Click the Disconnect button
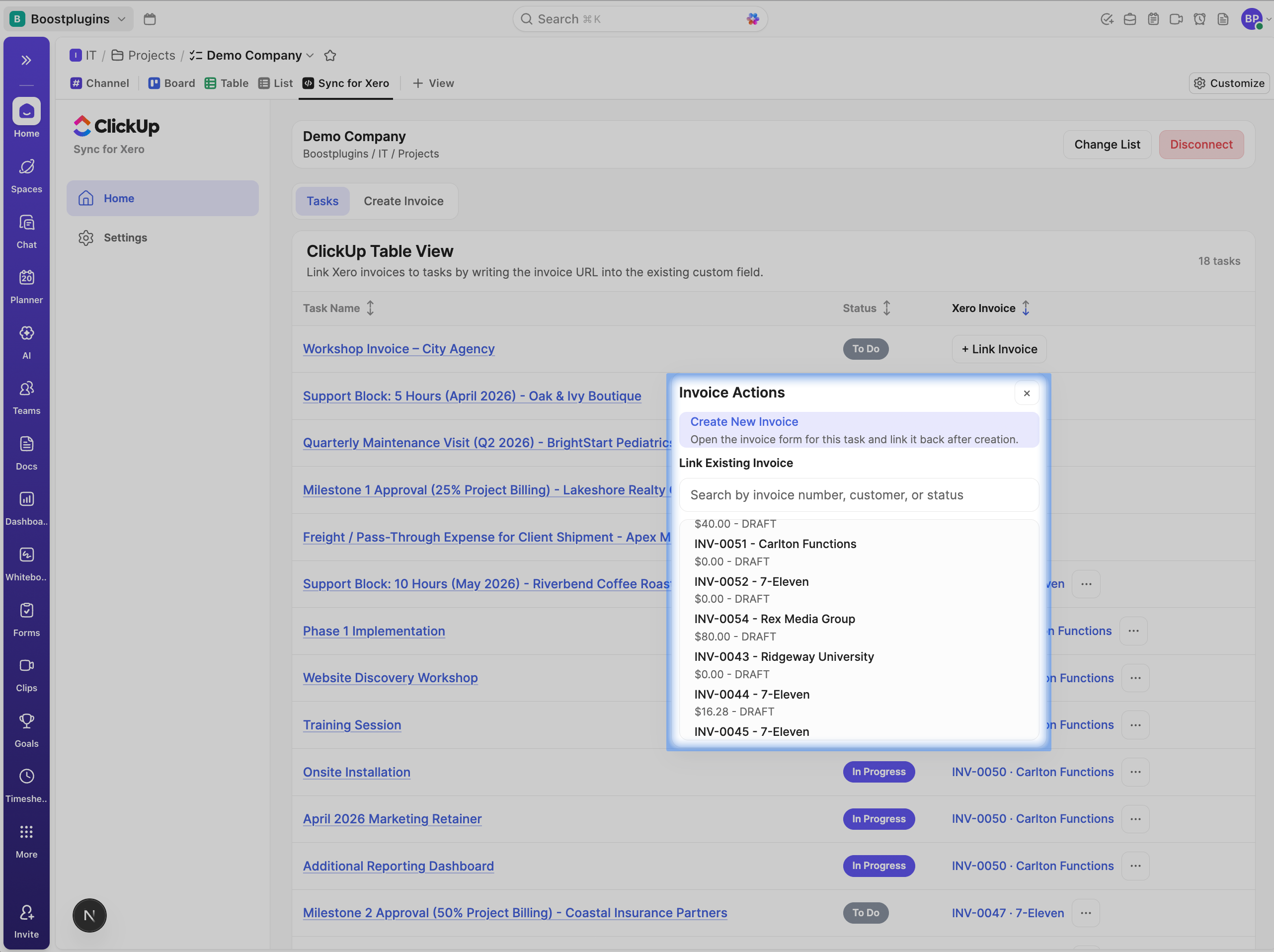The image size is (1274, 952). 1200,145
